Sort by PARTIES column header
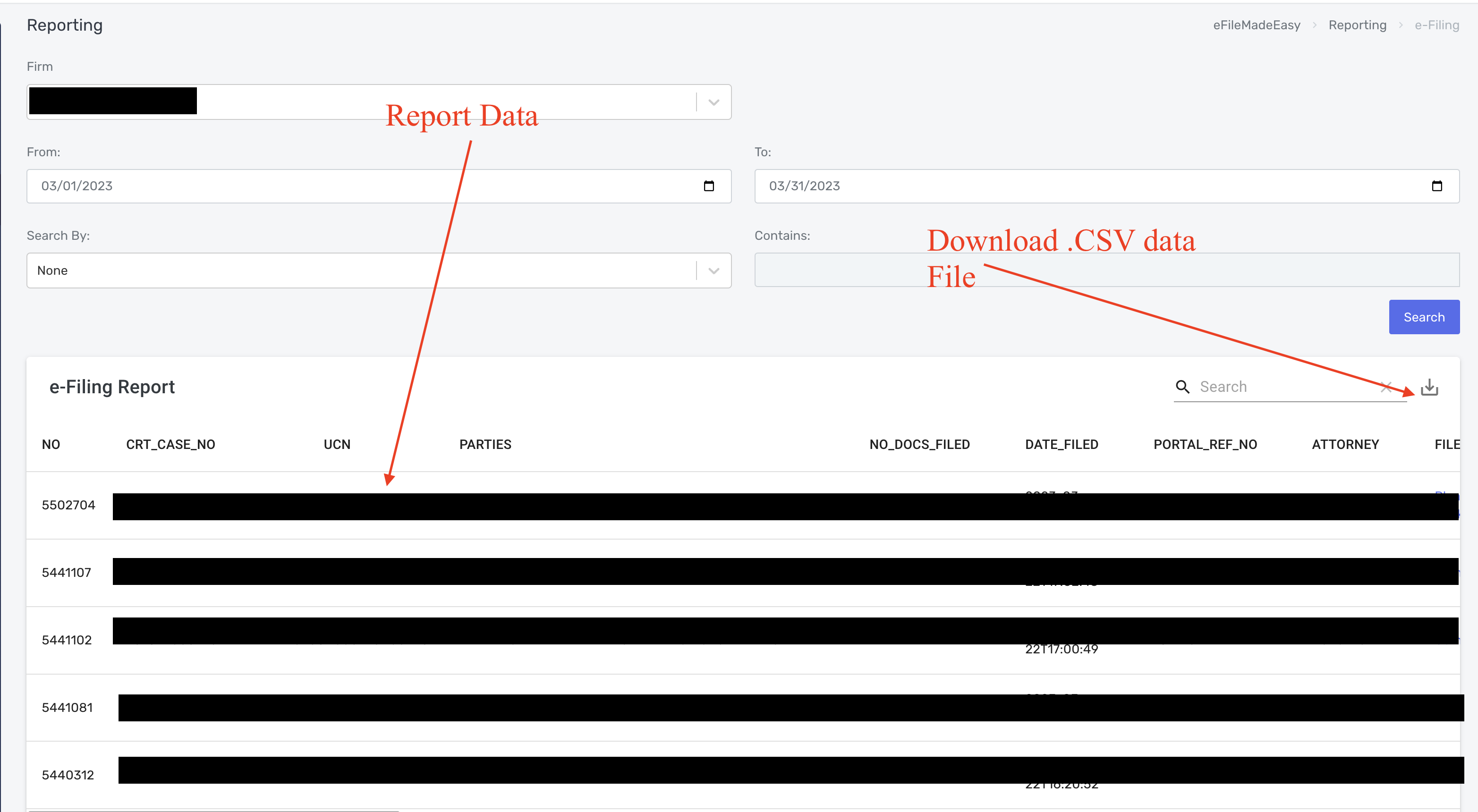This screenshot has height=812, width=1478. pyautogui.click(x=485, y=444)
